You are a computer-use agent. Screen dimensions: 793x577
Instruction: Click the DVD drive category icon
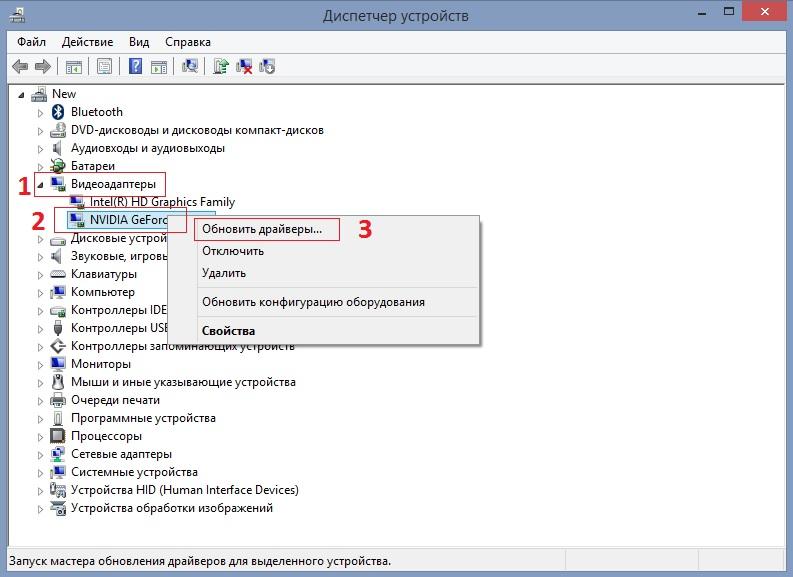tap(58, 130)
